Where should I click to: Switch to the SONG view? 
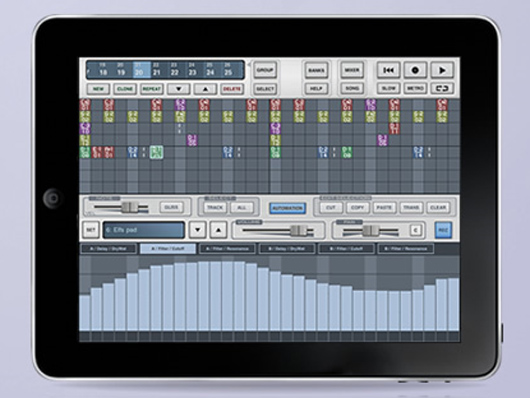352,89
